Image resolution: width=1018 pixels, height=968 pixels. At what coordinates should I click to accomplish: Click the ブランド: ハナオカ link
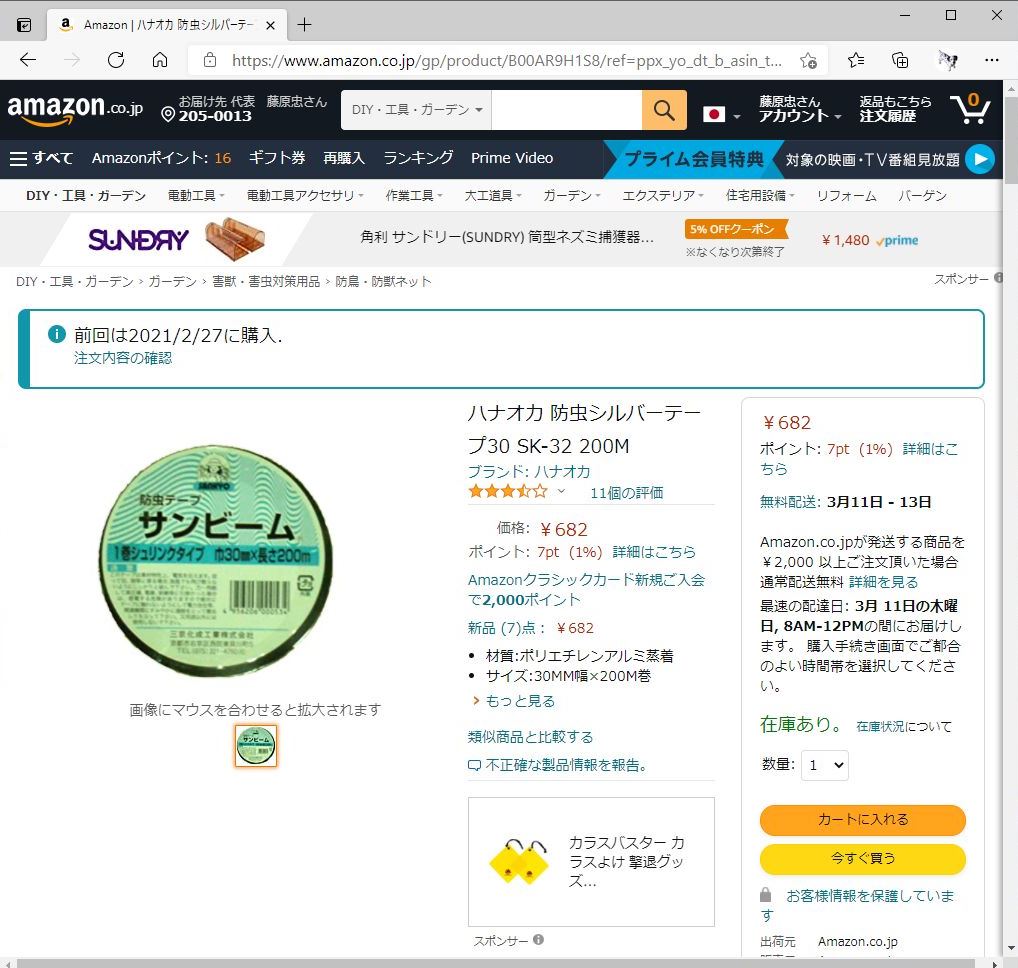(529, 471)
